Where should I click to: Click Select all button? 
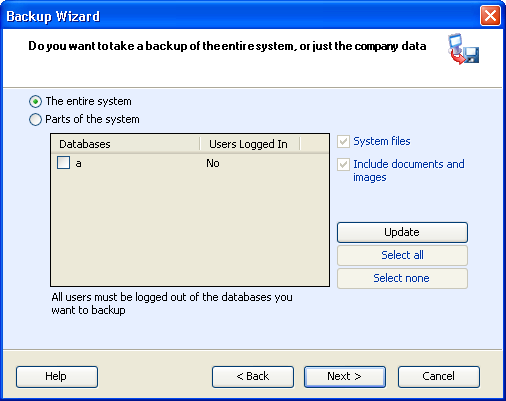[x=402, y=255]
